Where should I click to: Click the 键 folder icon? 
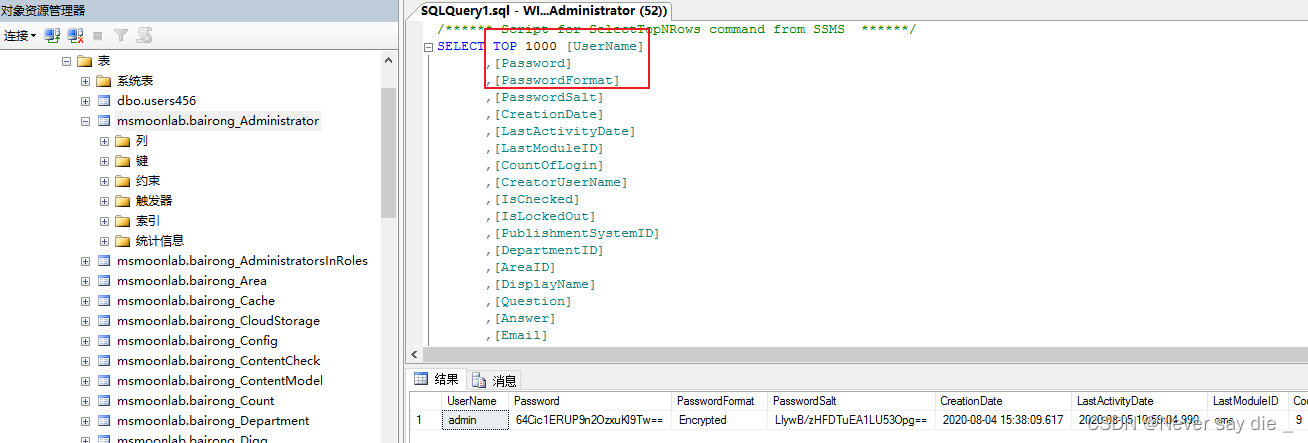point(123,161)
